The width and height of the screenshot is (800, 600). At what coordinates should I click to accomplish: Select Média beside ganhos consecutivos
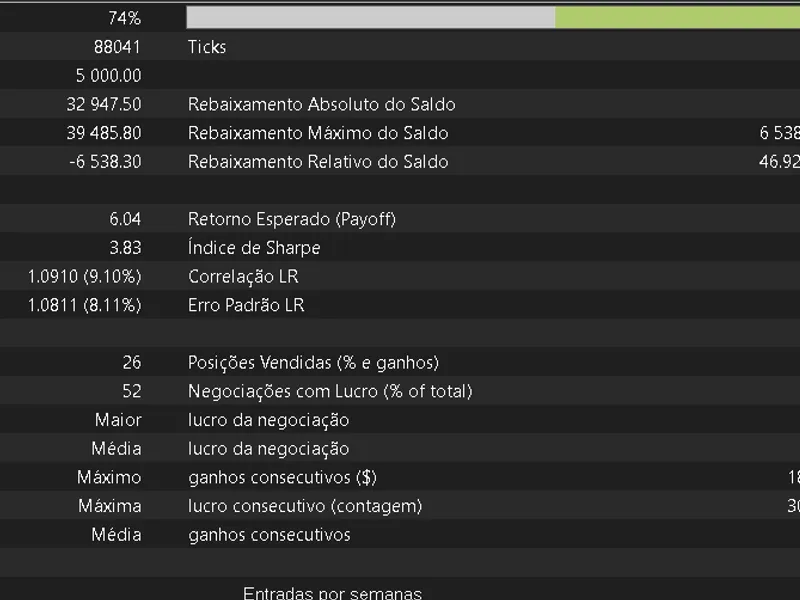116,535
